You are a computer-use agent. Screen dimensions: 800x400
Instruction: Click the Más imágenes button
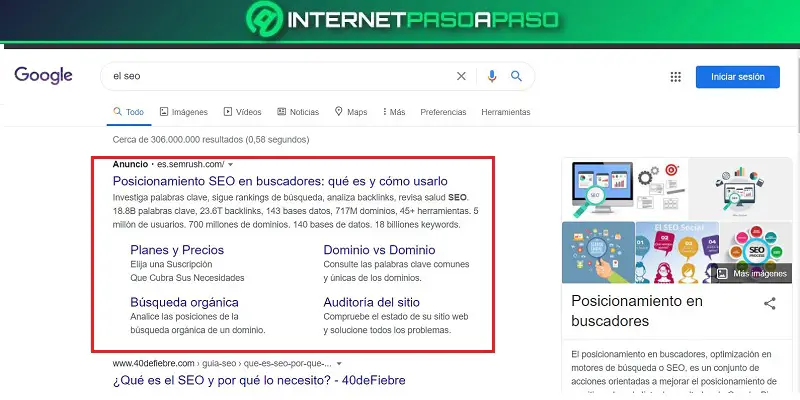click(x=751, y=274)
